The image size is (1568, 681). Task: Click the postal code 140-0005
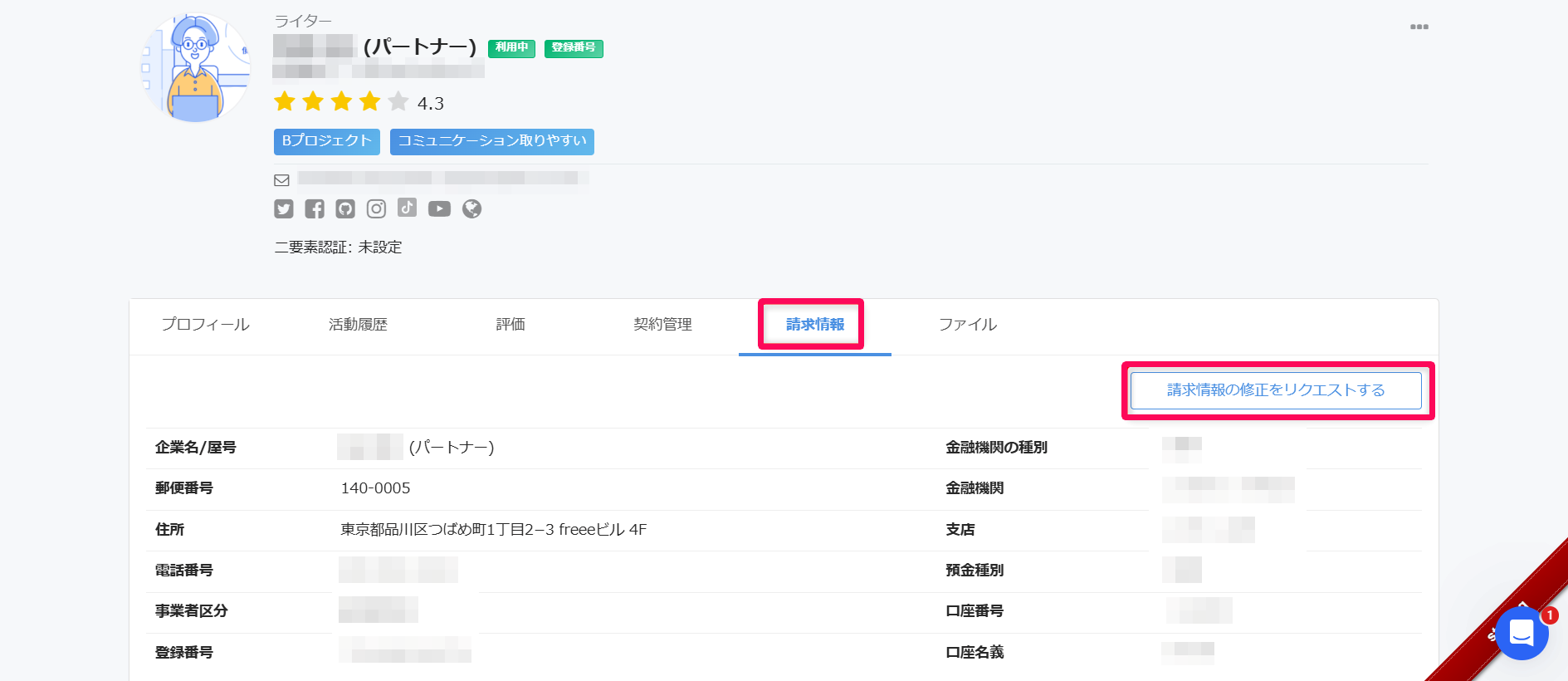click(x=375, y=488)
